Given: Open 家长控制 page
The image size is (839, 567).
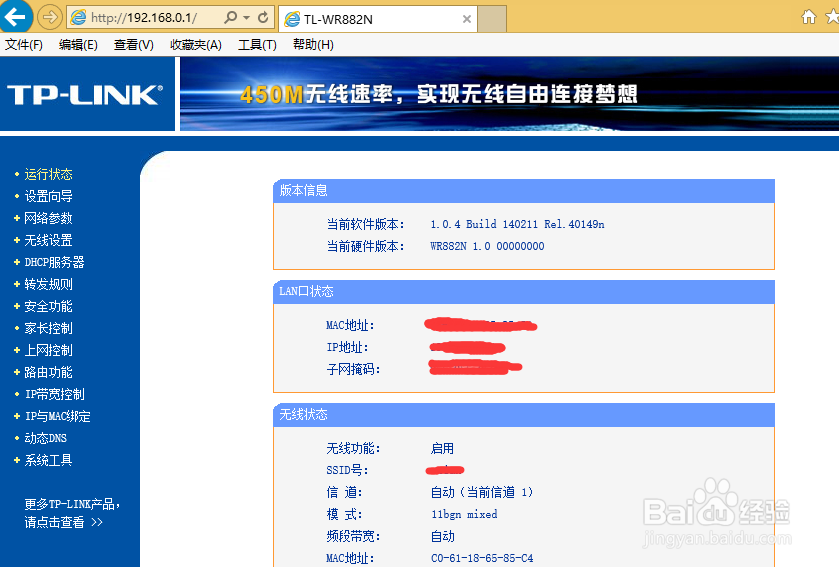Looking at the screenshot, I should click(x=48, y=328).
